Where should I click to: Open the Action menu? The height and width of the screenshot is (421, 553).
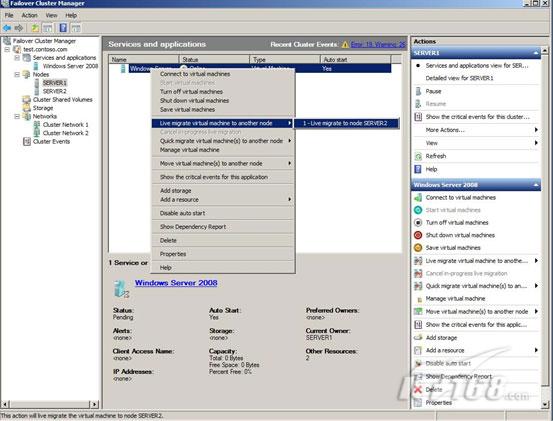[x=30, y=16]
